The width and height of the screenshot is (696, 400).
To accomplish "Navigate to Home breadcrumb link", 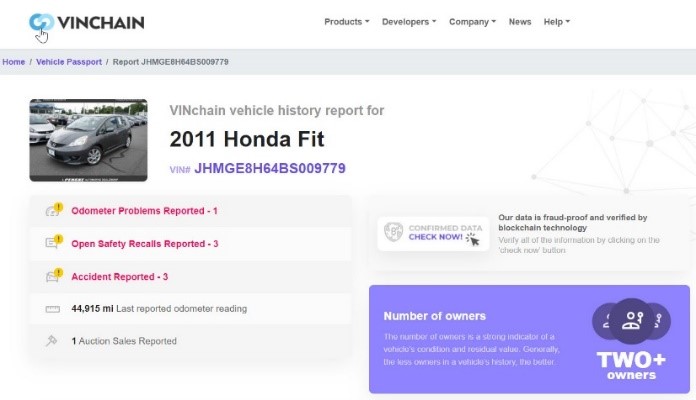I will point(14,62).
